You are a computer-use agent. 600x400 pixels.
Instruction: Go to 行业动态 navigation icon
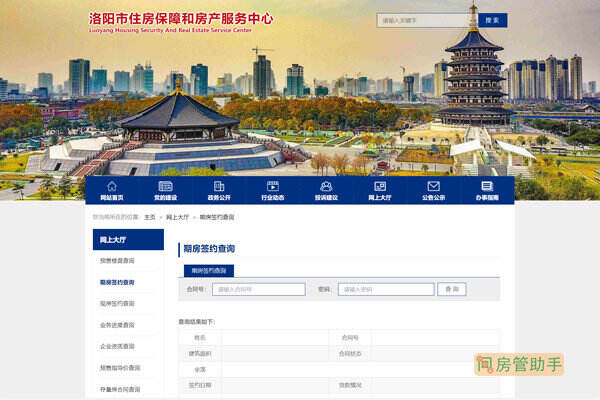pos(272,186)
